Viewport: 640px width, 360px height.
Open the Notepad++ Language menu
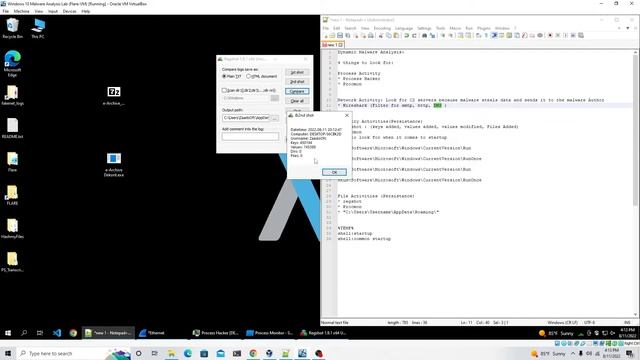coord(404,28)
